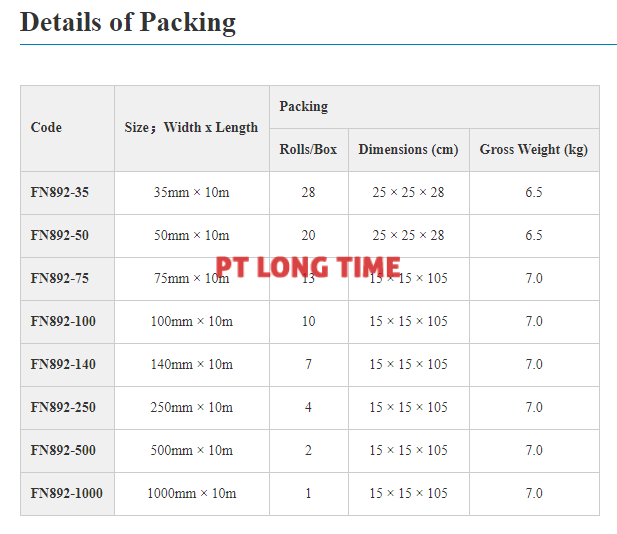
Task: Select the '35mm × 10m' size cell
Action: click(x=192, y=192)
